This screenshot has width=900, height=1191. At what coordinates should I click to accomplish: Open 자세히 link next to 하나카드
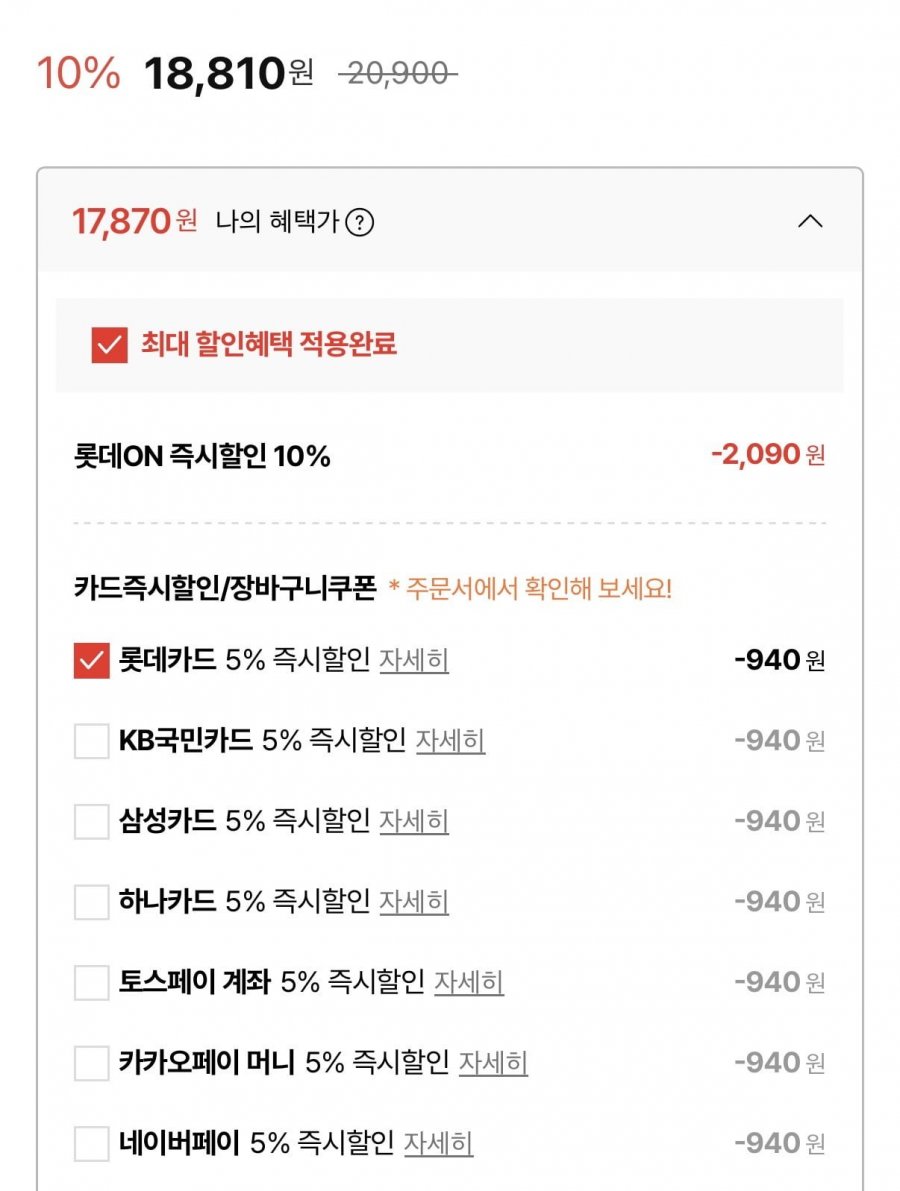pyautogui.click(x=414, y=902)
